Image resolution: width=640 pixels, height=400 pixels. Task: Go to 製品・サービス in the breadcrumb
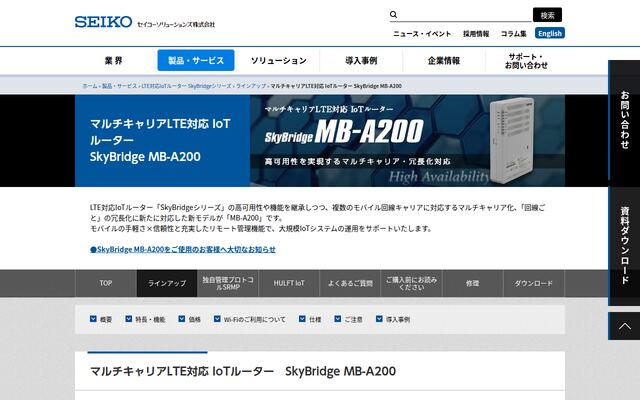(x=119, y=86)
